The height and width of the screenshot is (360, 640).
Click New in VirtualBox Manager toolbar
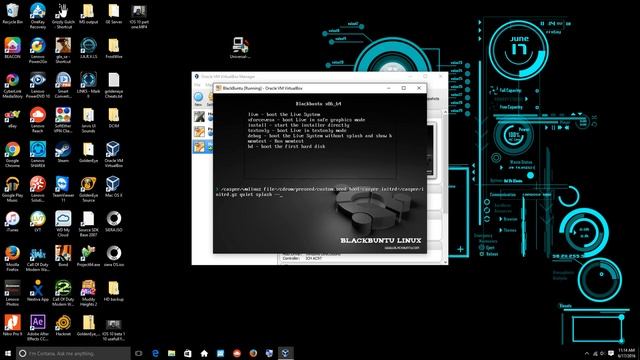(x=198, y=99)
